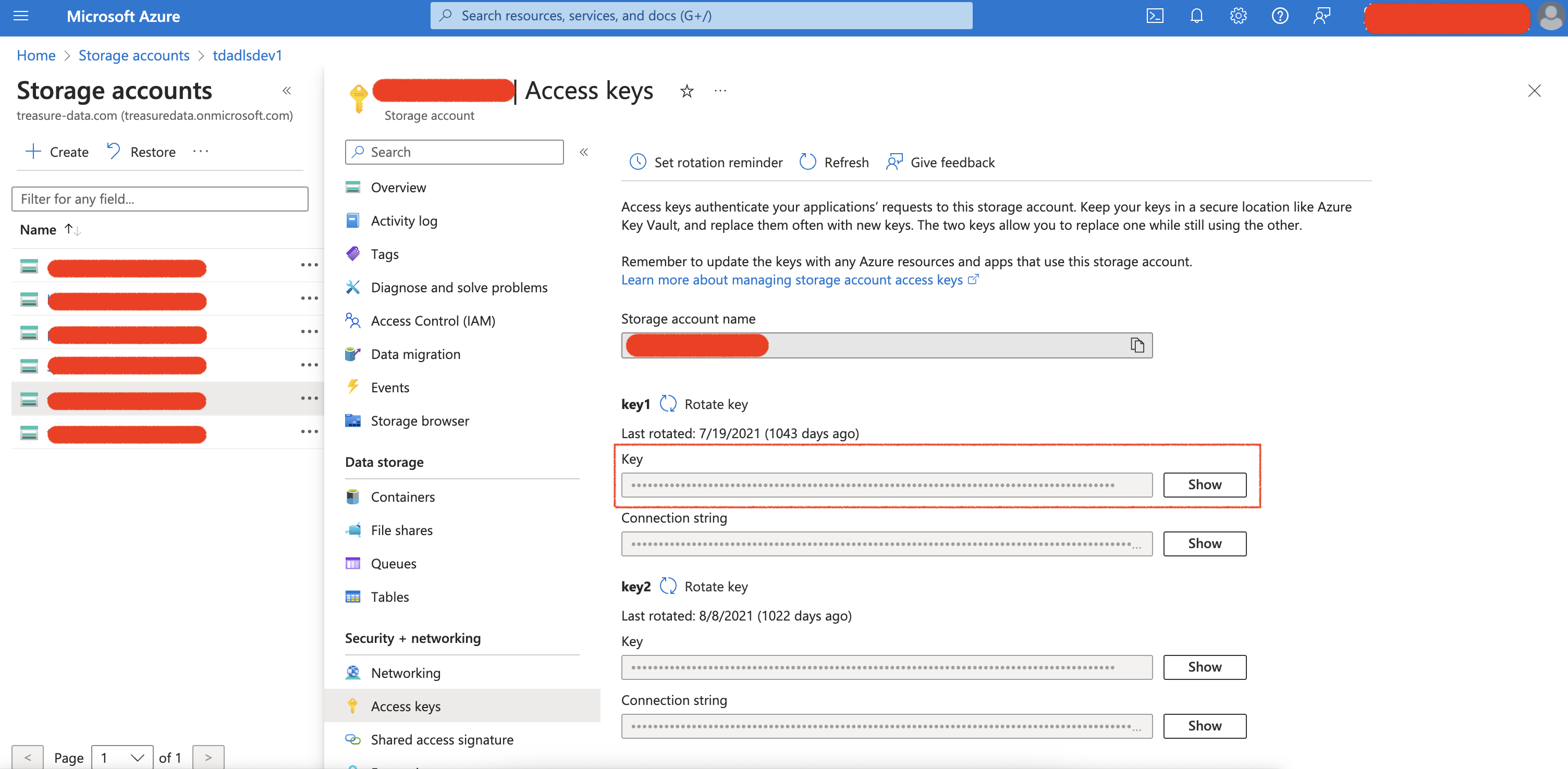Open the notifications bell
Image resolution: width=1568 pixels, height=769 pixels.
pos(1196,16)
